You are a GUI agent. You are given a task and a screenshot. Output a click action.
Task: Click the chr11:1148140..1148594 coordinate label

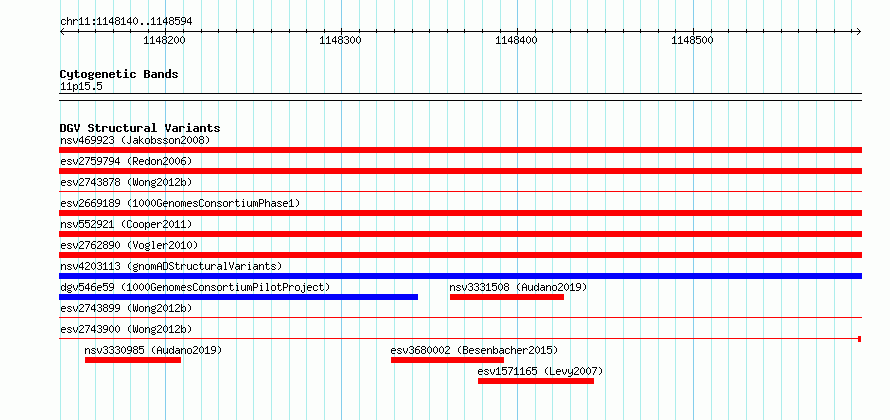coord(126,22)
